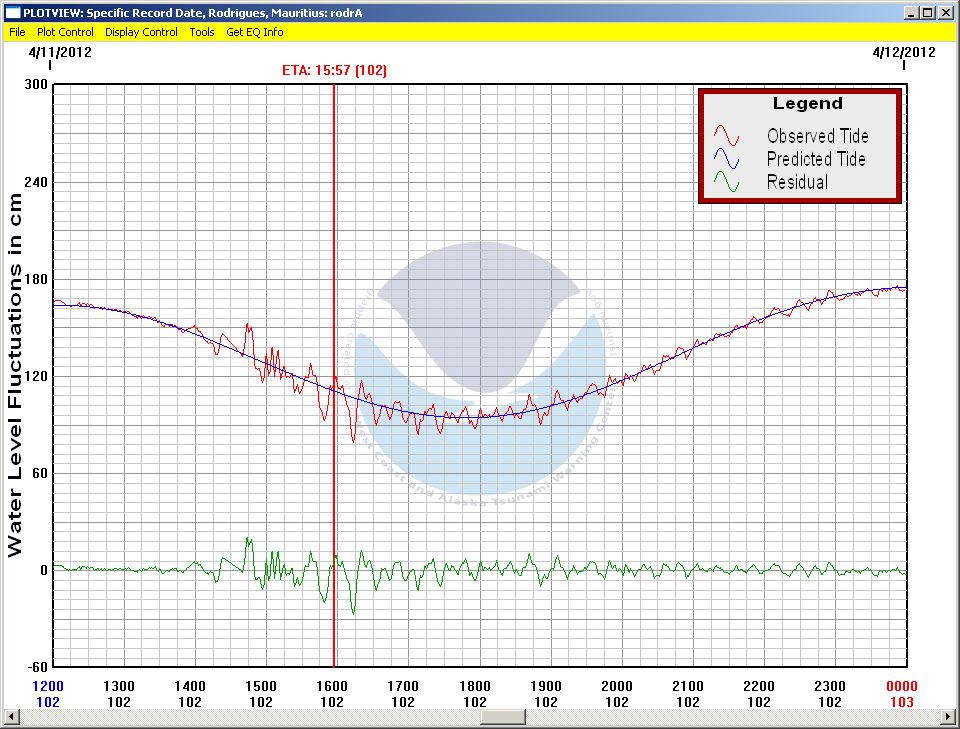Click the 1500 time axis label
The height and width of the screenshot is (729, 960).
pos(261,686)
